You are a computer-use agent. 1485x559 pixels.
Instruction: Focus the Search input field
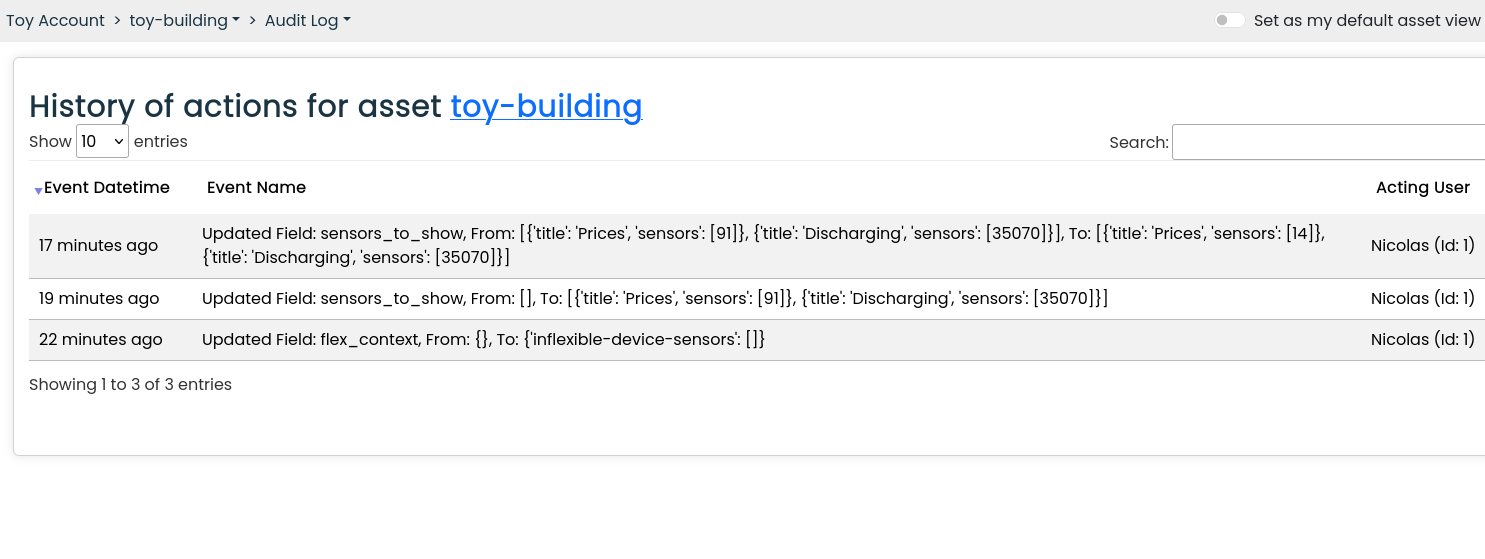[x=1328, y=142]
